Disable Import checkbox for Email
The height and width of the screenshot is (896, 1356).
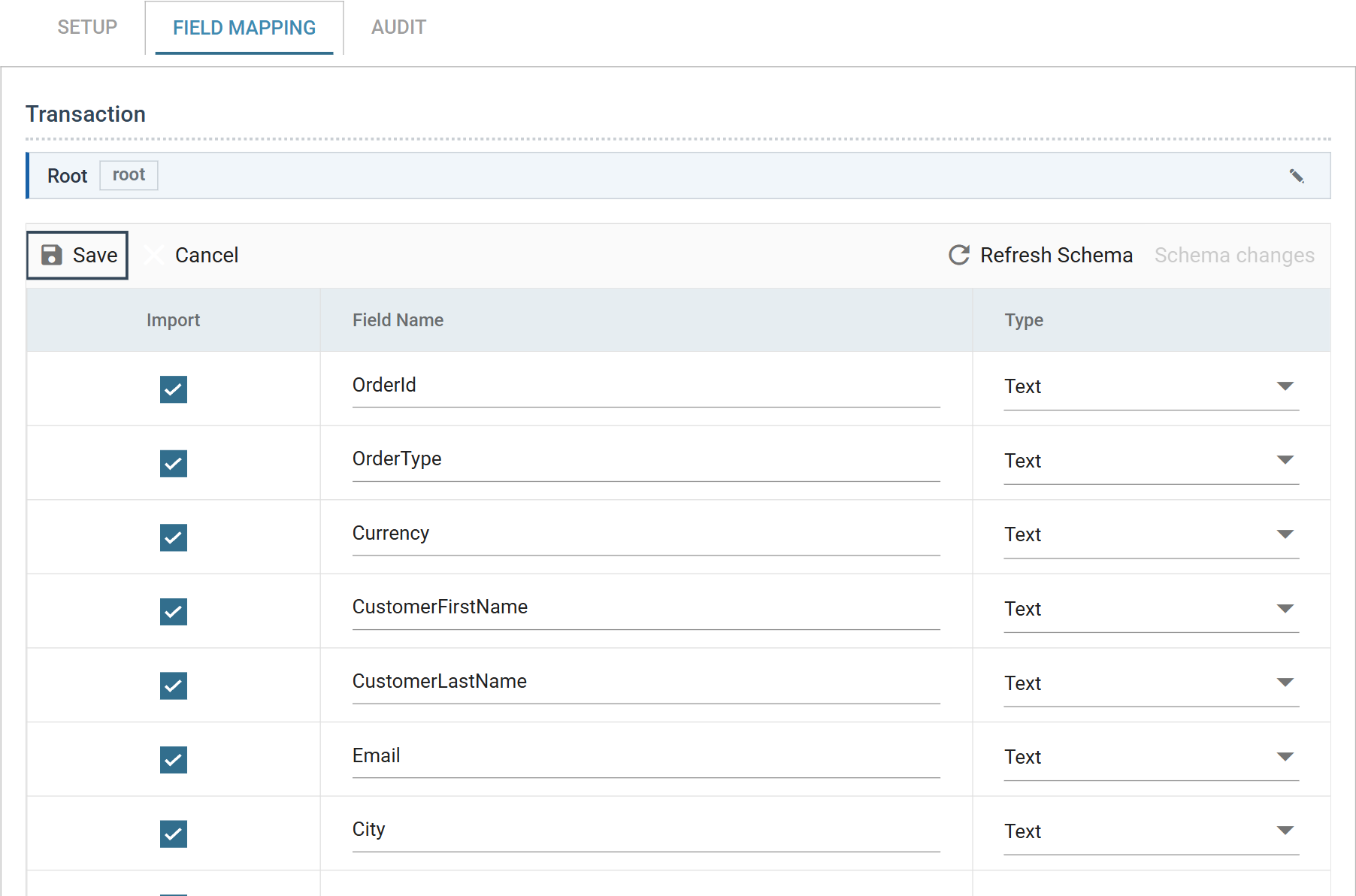coord(174,760)
